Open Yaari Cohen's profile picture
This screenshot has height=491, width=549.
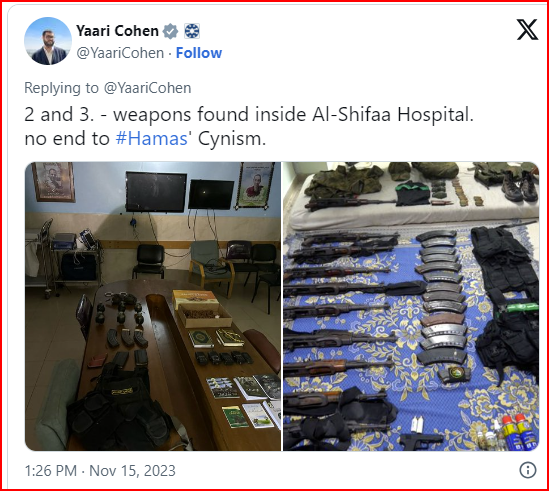tap(48, 41)
